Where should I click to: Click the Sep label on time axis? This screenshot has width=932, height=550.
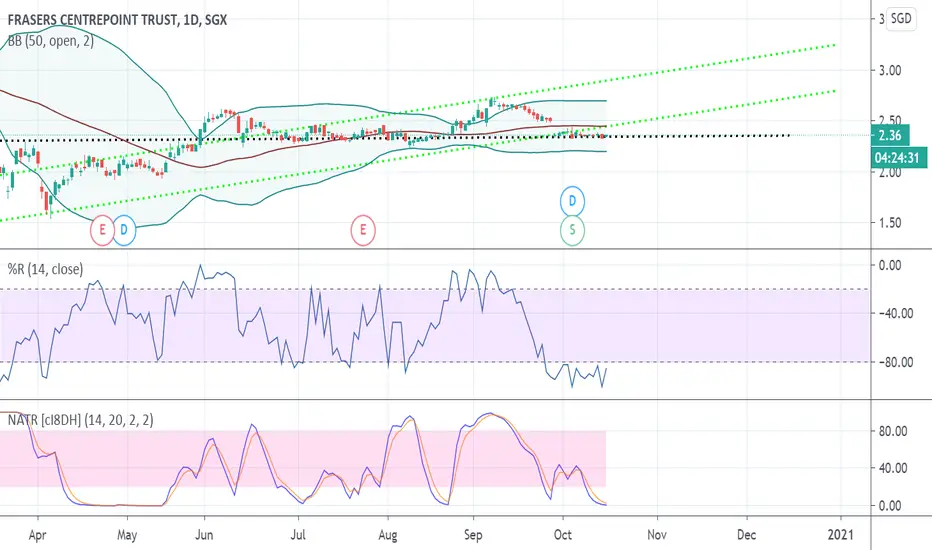click(473, 535)
